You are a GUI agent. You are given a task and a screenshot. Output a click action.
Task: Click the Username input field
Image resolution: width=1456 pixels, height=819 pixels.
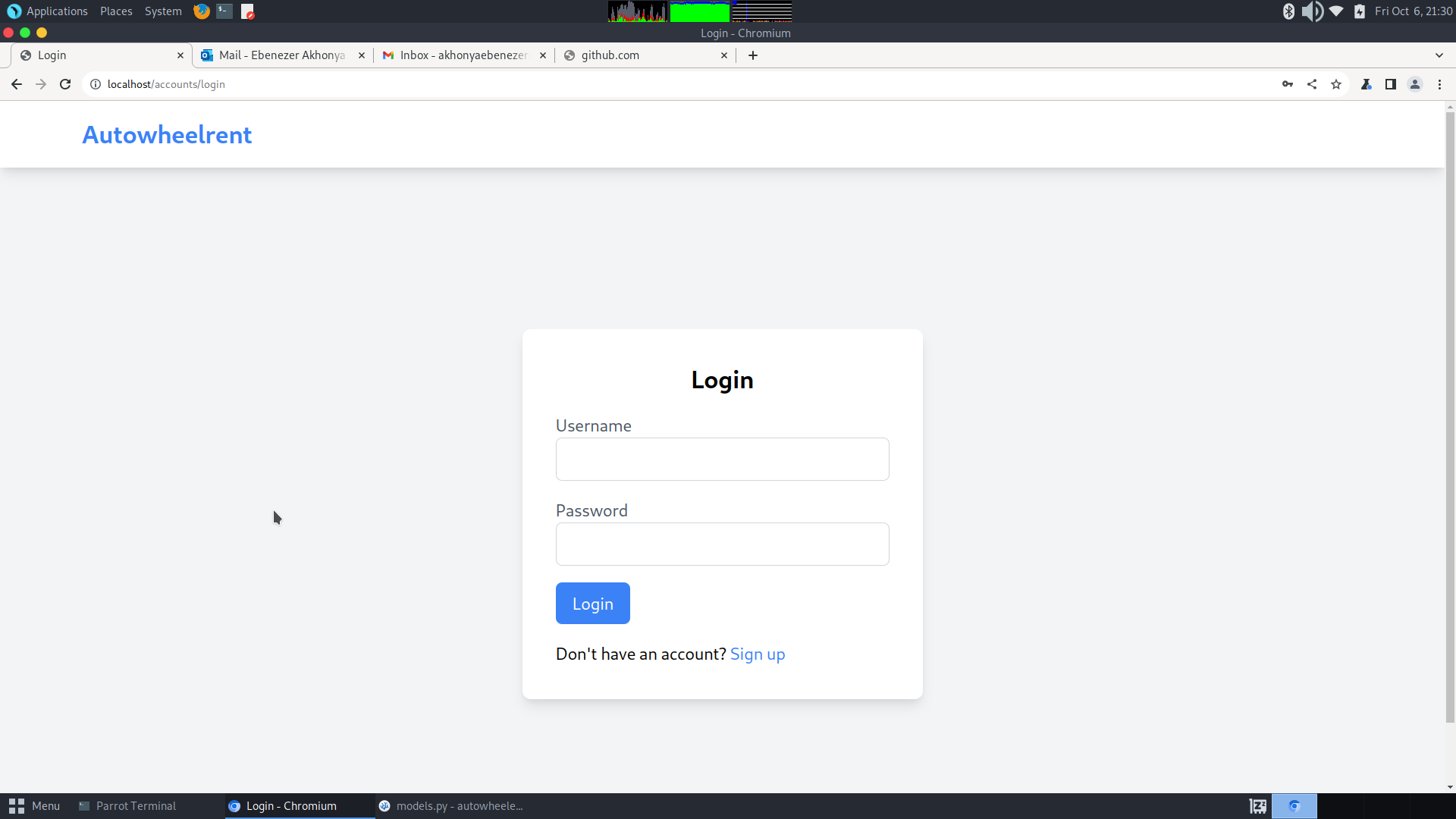click(x=722, y=458)
